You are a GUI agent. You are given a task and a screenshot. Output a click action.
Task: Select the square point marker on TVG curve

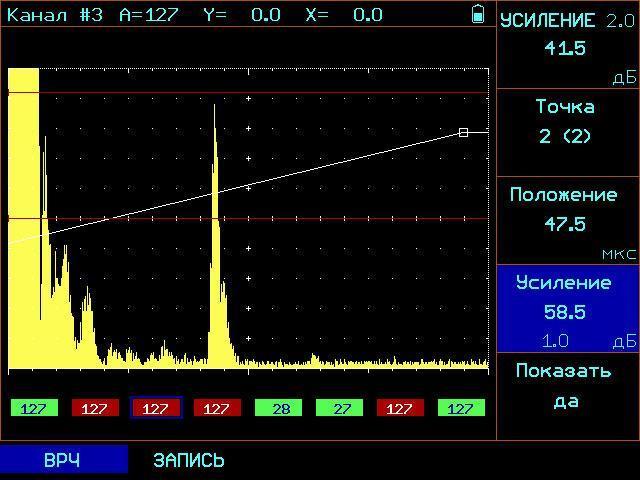(x=463, y=132)
